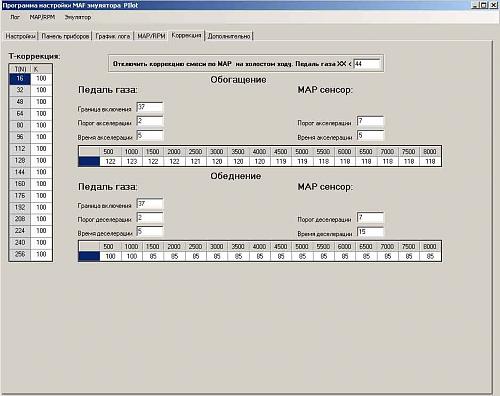Viewport: 500px width, 396px height.
Task: Focus MAP сенсор Порог децелерации field
Action: tap(370, 218)
